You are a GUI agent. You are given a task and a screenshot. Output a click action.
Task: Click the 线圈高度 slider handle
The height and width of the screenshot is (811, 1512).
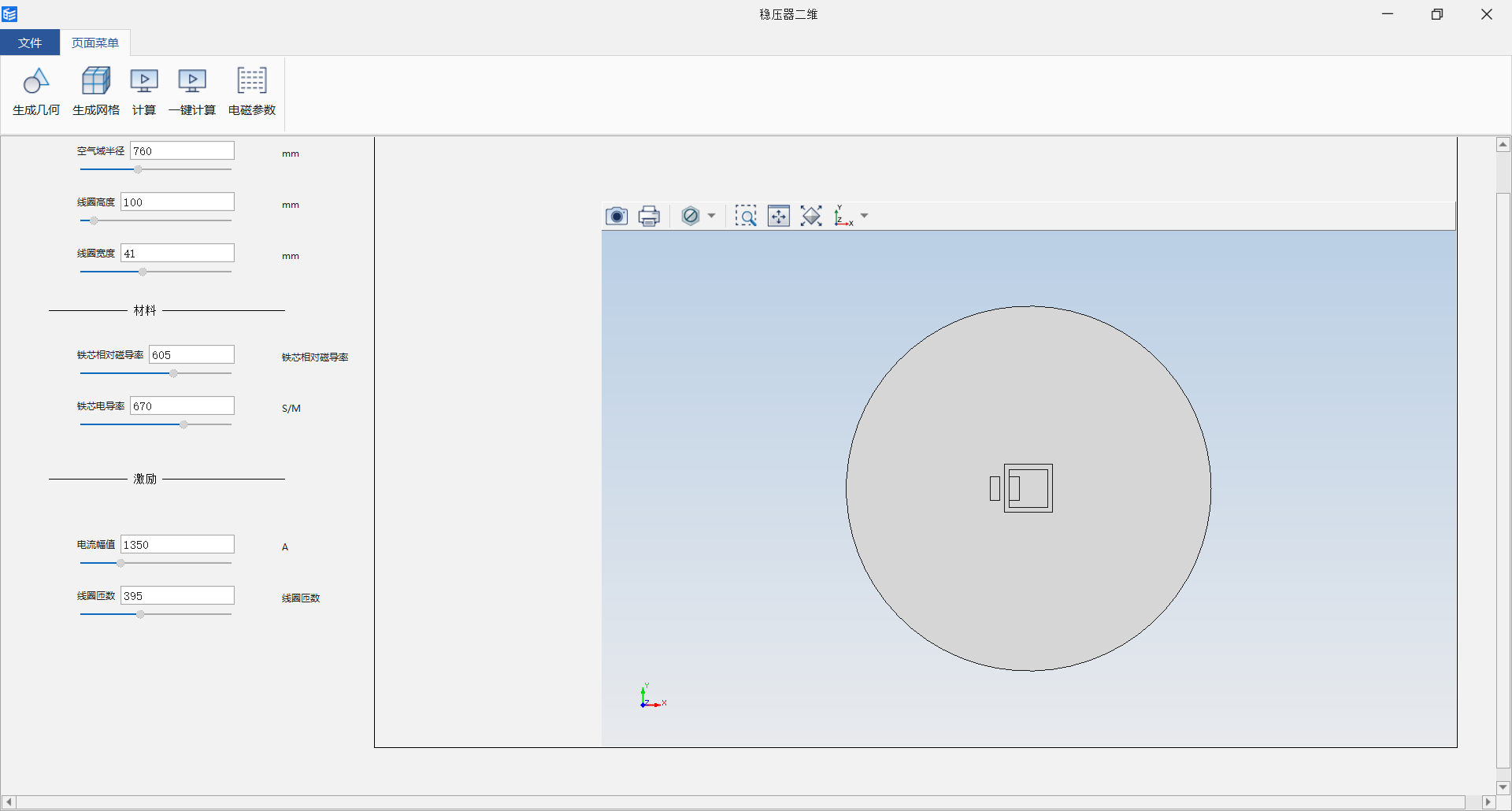[x=94, y=220]
